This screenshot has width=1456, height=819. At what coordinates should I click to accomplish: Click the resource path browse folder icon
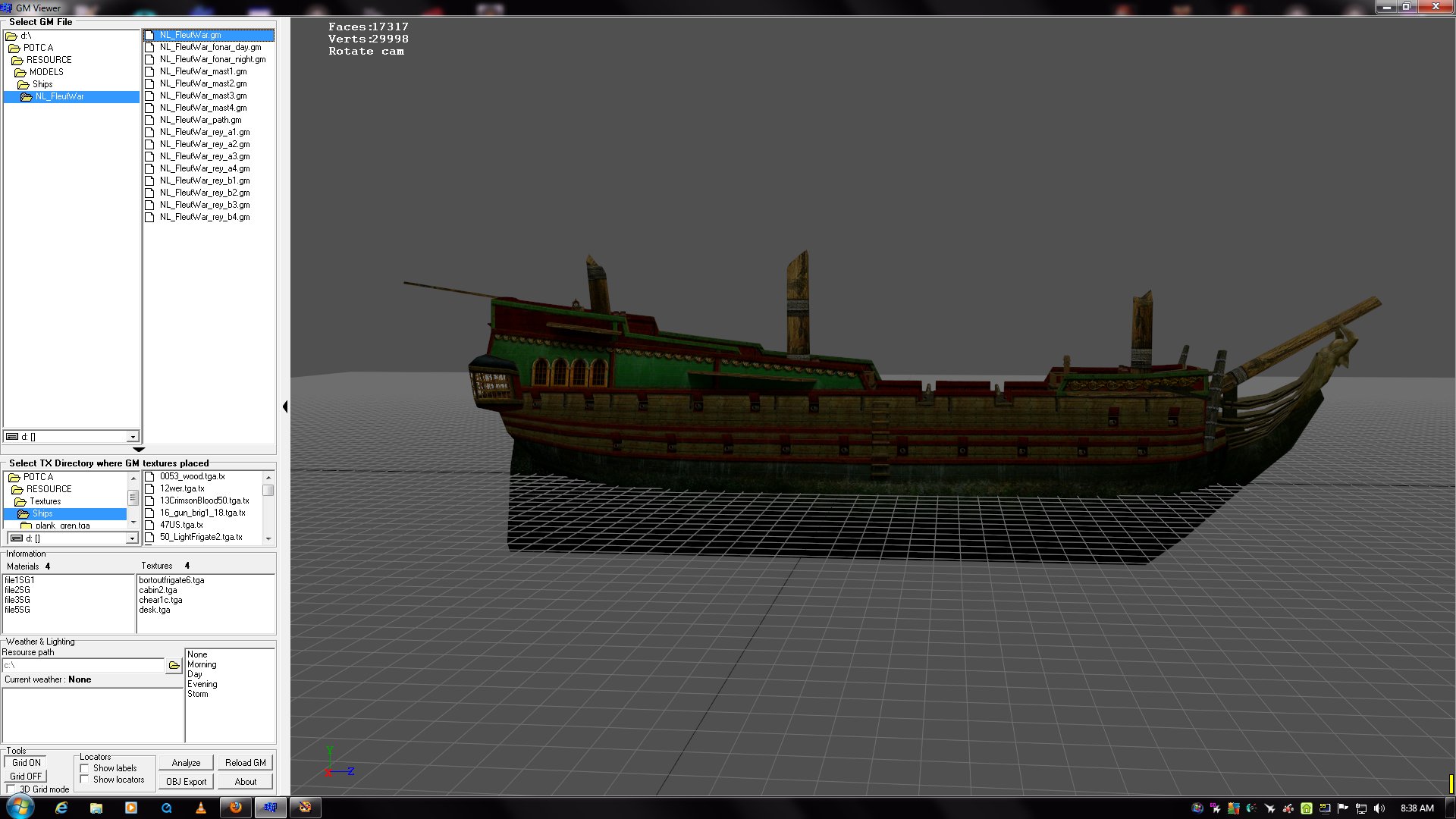(174, 666)
